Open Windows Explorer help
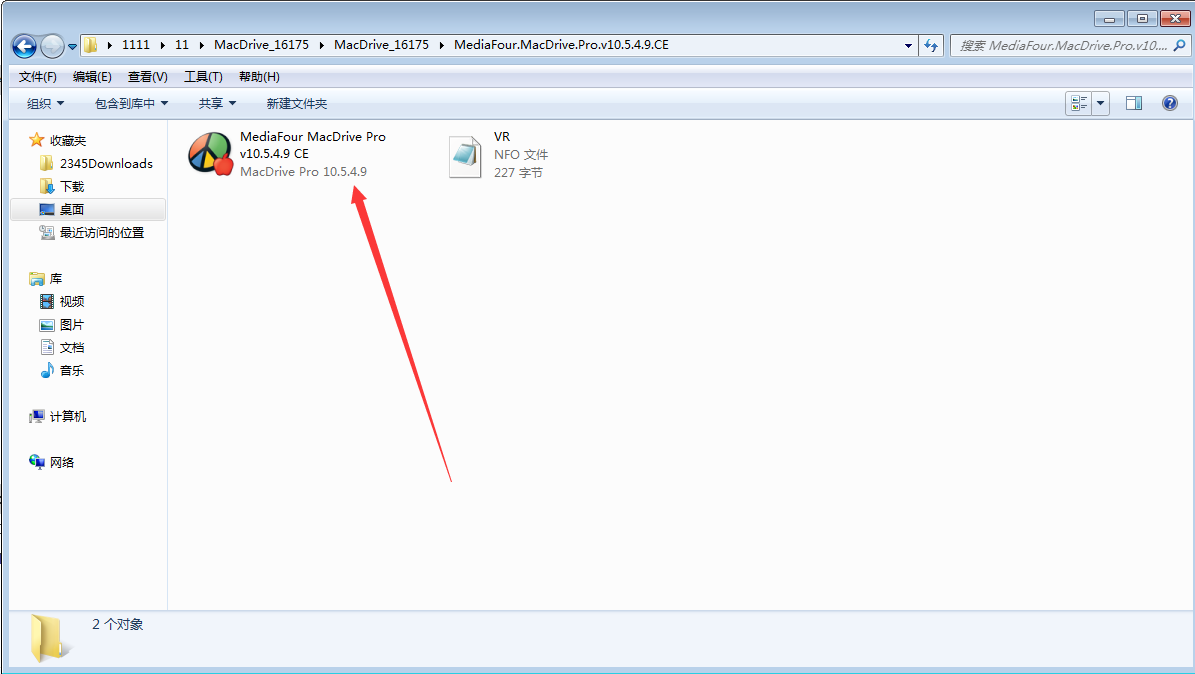Image resolution: width=1195 pixels, height=674 pixels. click(1170, 104)
